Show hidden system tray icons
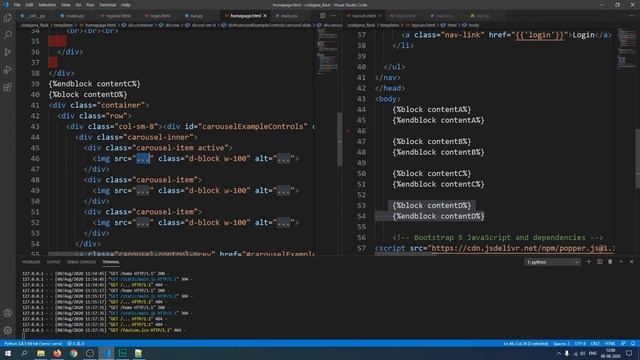This screenshot has height=360, width=640. (559, 353)
